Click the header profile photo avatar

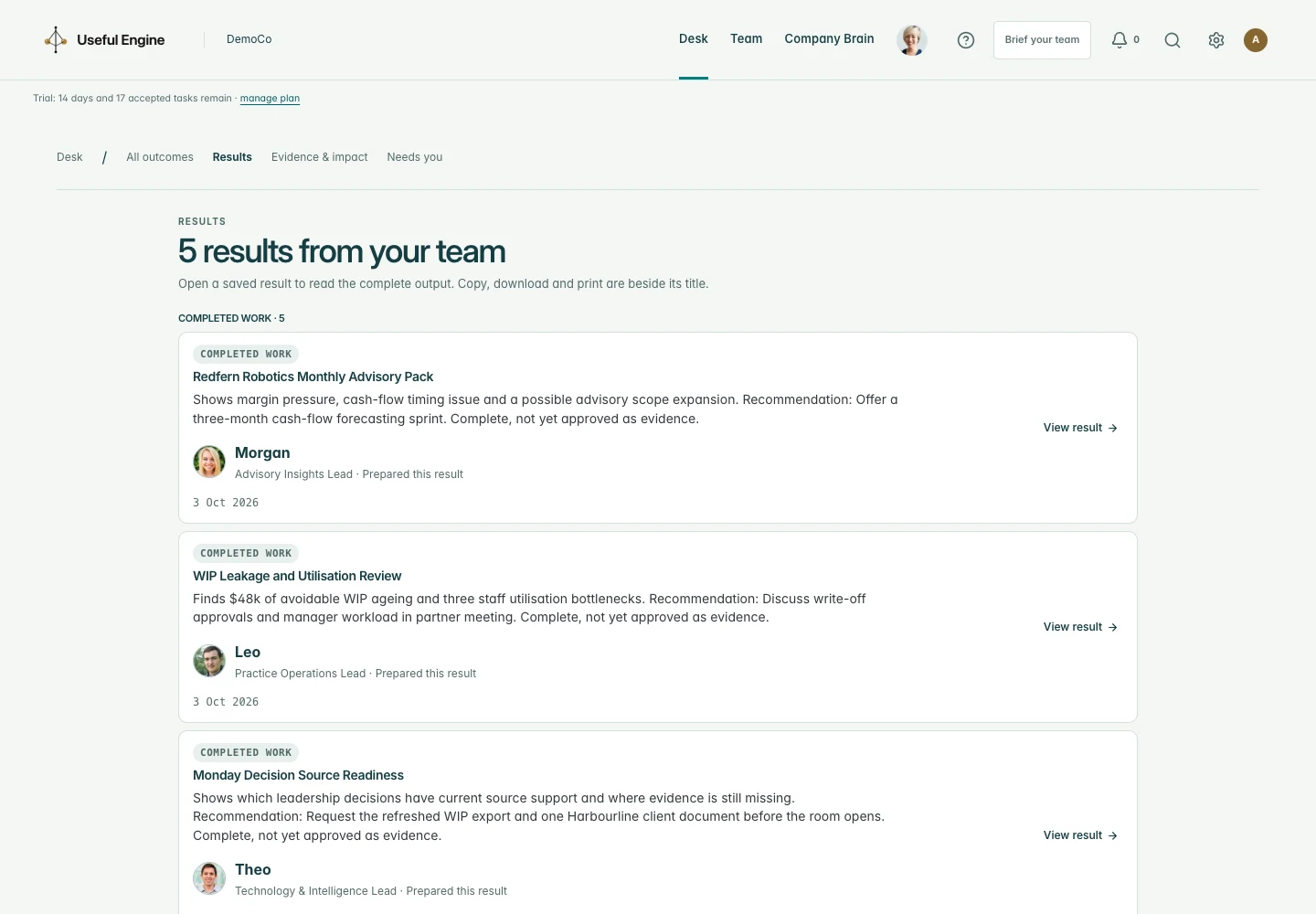click(x=912, y=40)
